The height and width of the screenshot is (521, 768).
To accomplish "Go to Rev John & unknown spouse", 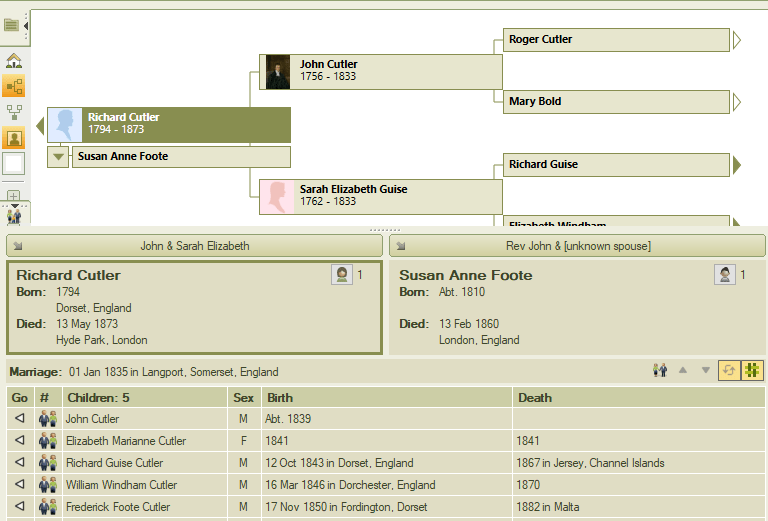I will pos(577,246).
